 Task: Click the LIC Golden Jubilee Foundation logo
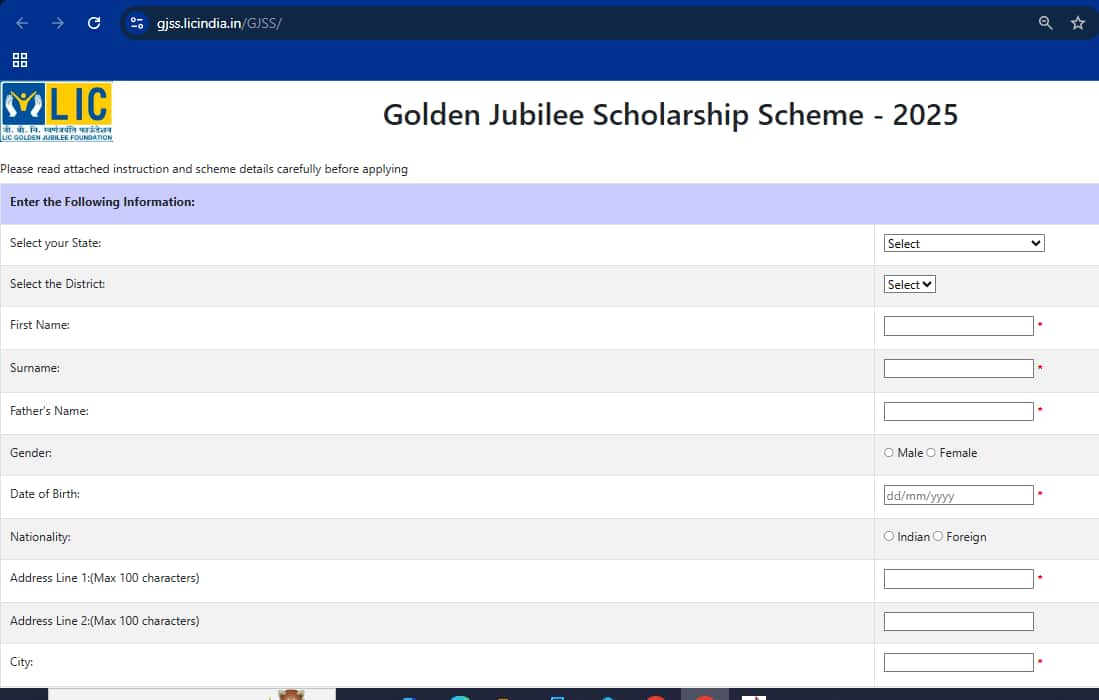(x=57, y=112)
